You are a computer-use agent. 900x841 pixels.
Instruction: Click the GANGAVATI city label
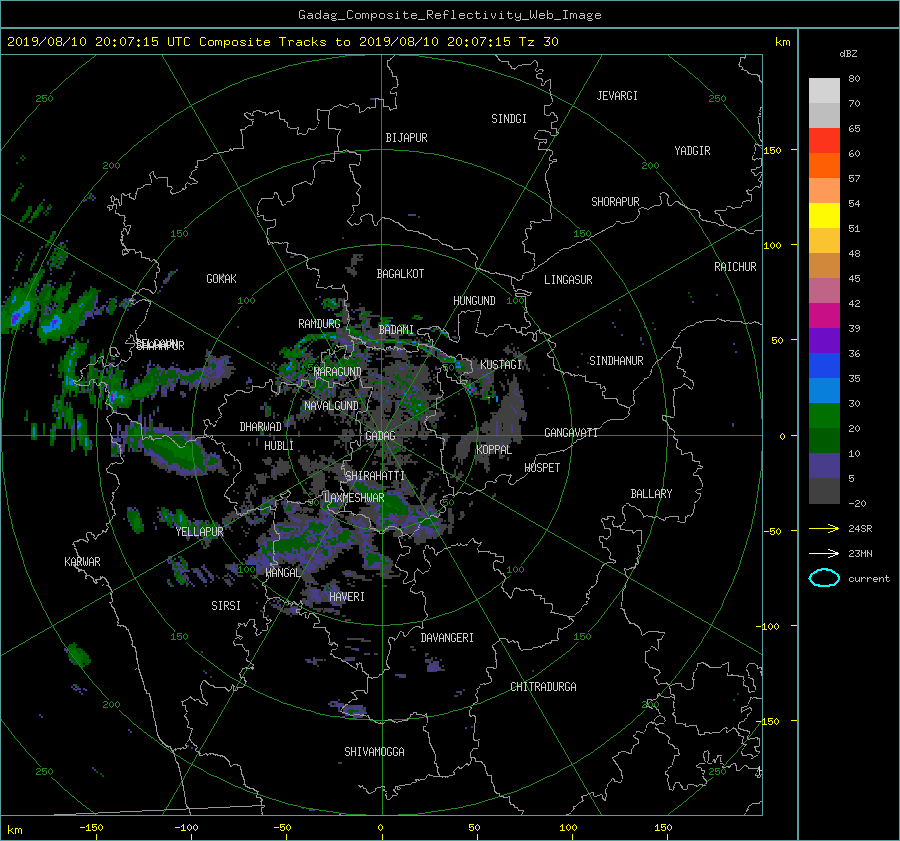[571, 432]
